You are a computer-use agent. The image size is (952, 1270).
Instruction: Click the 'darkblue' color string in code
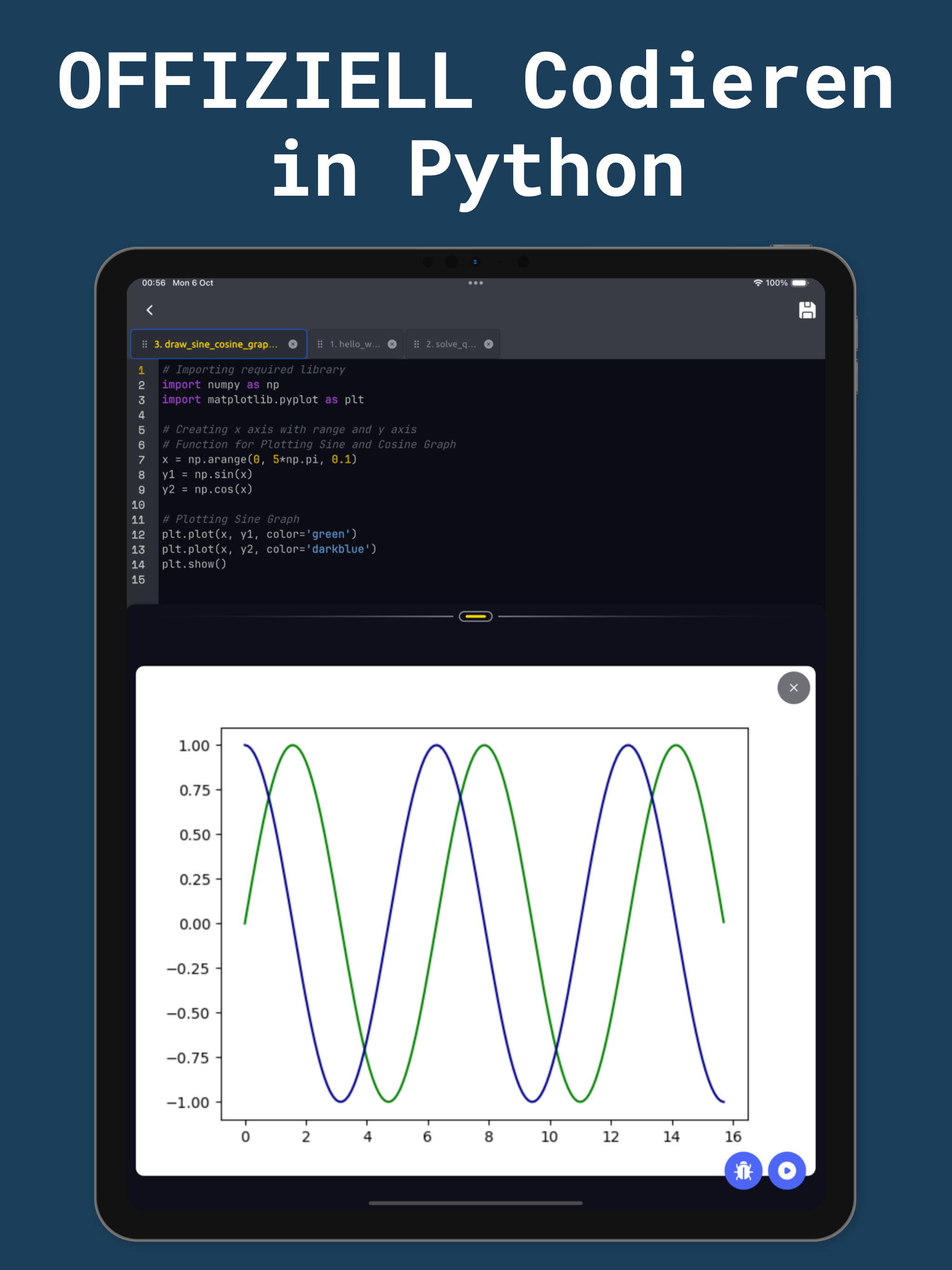[x=338, y=549]
